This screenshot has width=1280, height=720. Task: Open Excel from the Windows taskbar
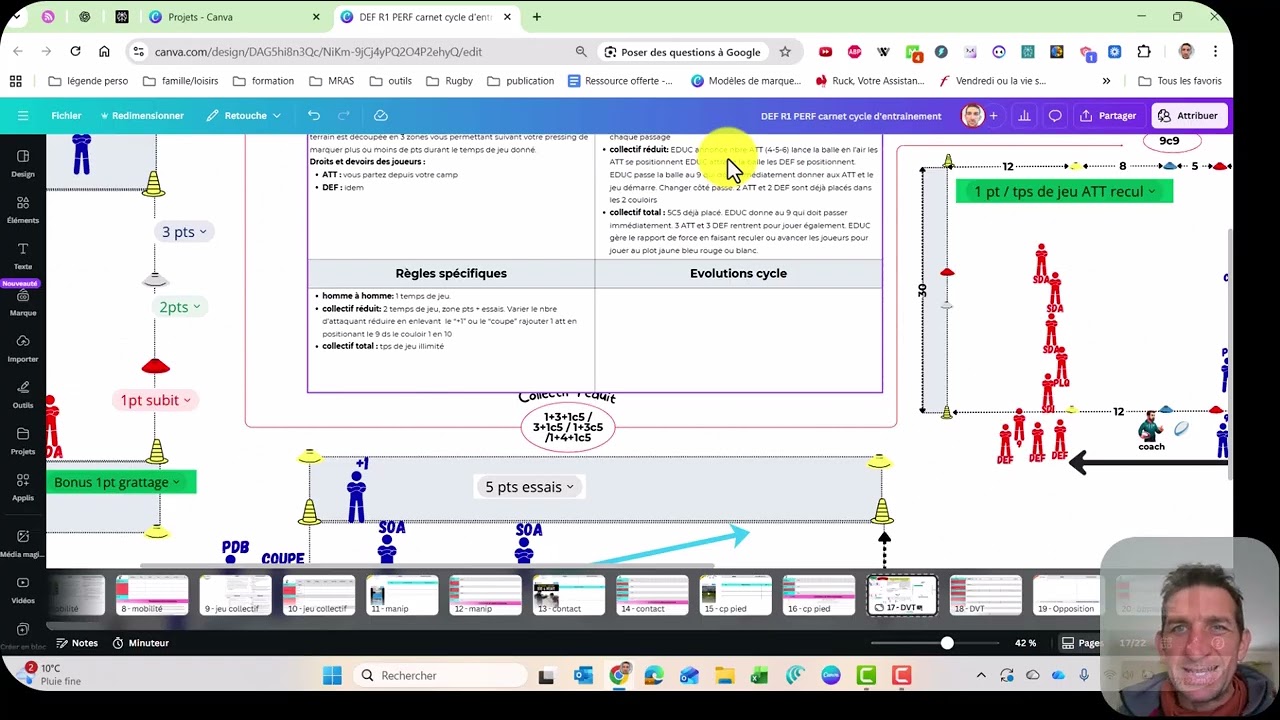(x=760, y=676)
